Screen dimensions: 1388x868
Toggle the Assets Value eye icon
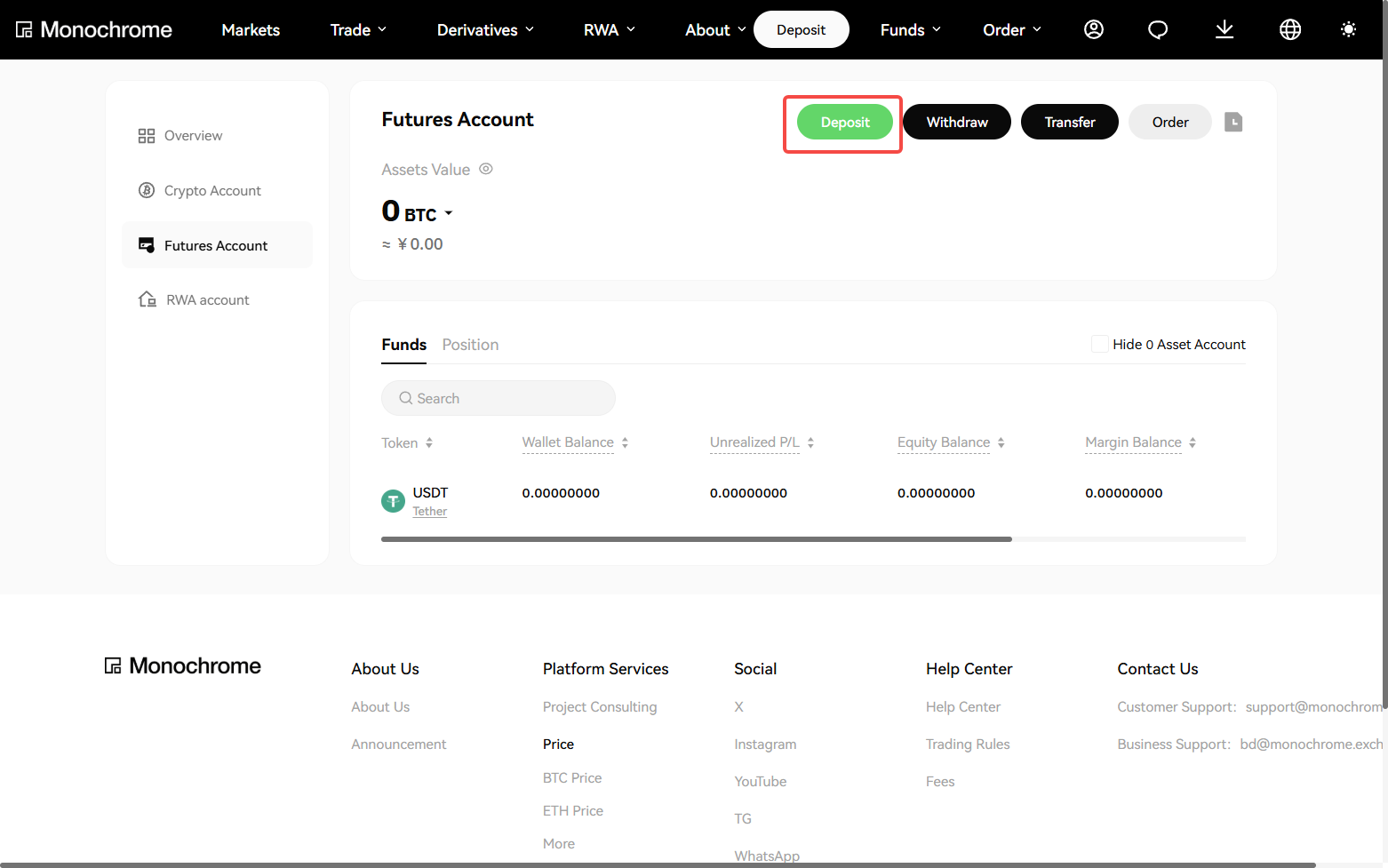pos(486,169)
